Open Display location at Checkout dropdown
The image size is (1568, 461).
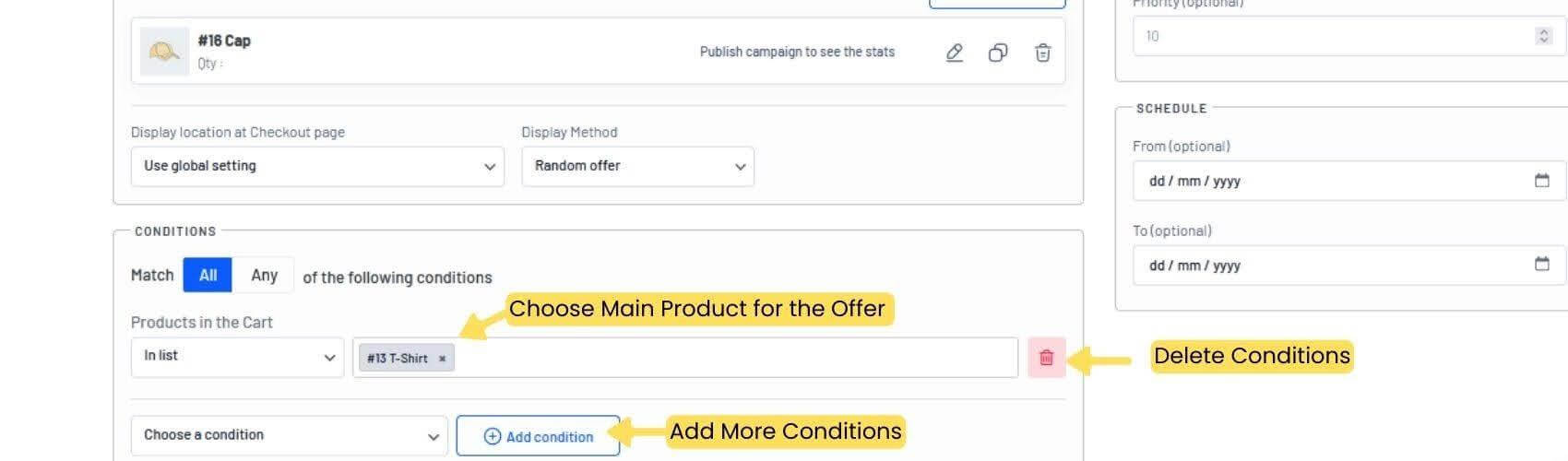317,167
